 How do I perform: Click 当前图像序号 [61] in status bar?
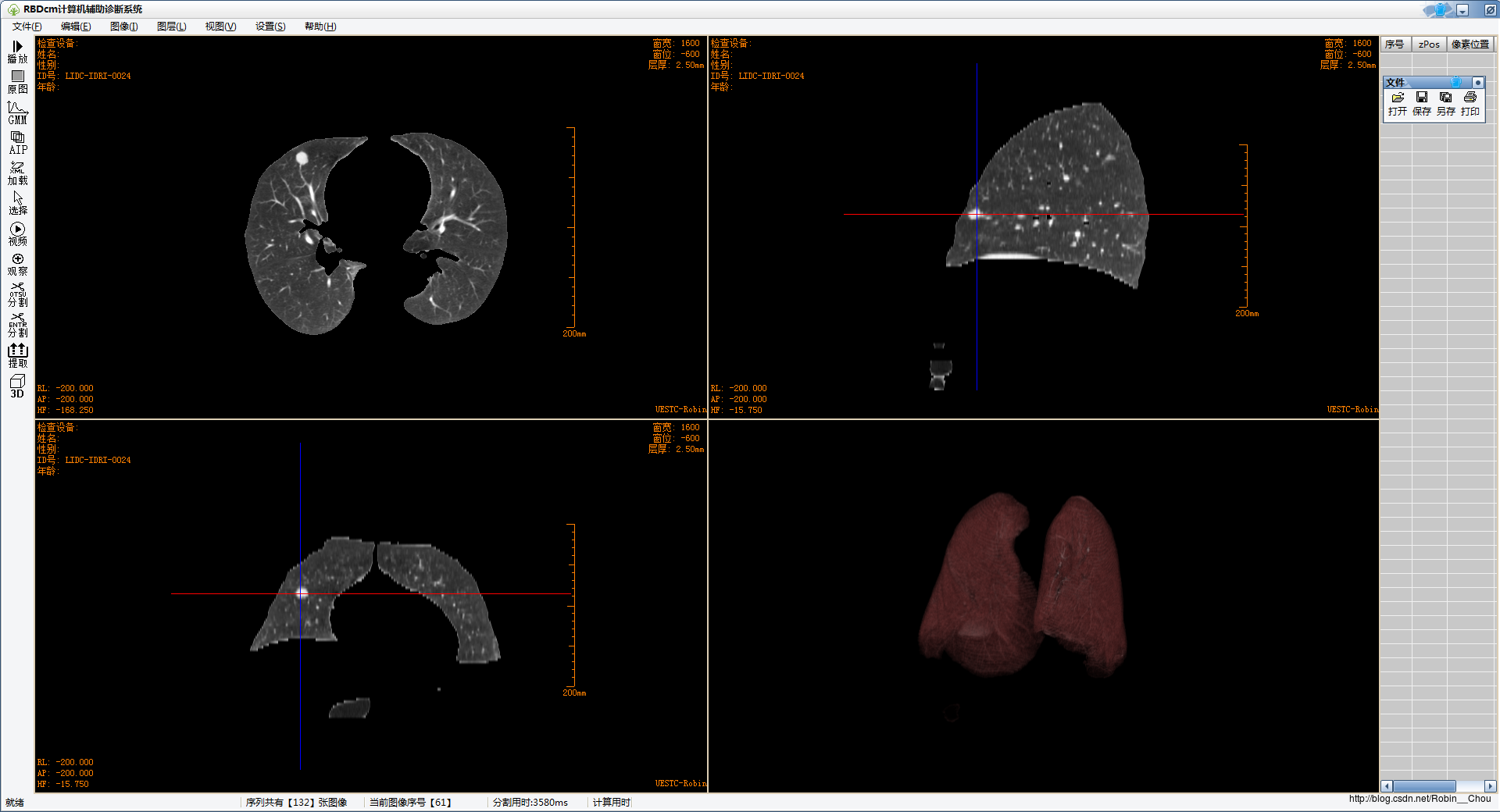(x=410, y=802)
